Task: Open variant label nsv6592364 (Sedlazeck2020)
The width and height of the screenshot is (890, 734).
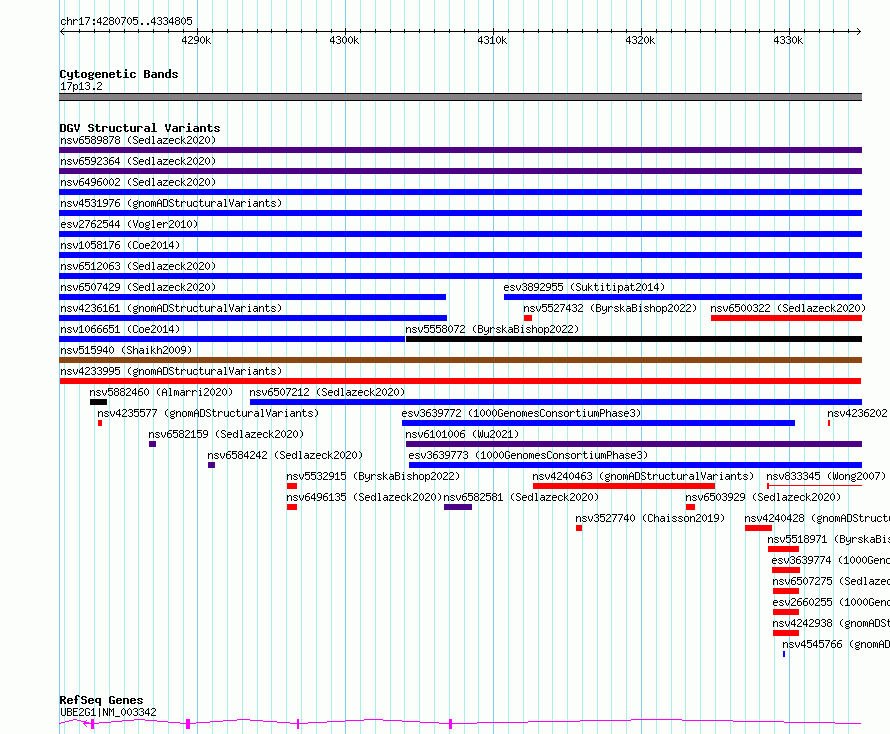Action: pyautogui.click(x=138, y=161)
